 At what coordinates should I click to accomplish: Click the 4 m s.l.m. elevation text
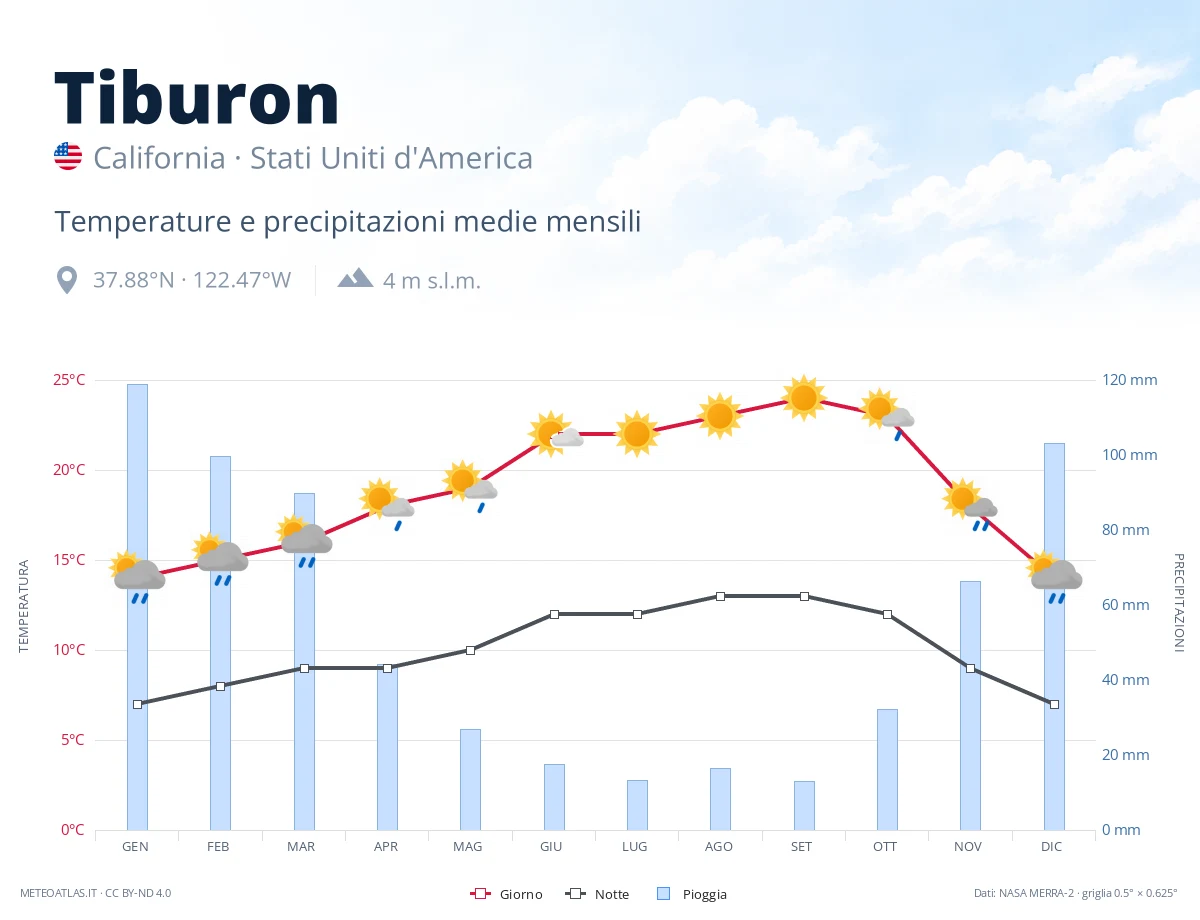click(x=432, y=280)
